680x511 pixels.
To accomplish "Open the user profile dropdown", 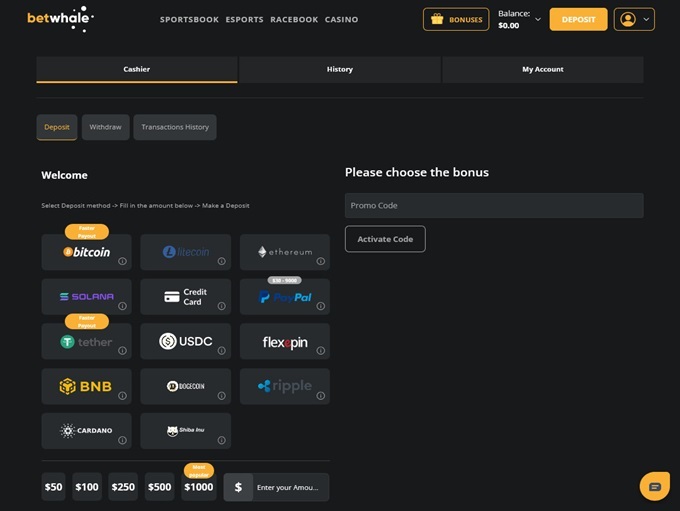I will 635,19.
